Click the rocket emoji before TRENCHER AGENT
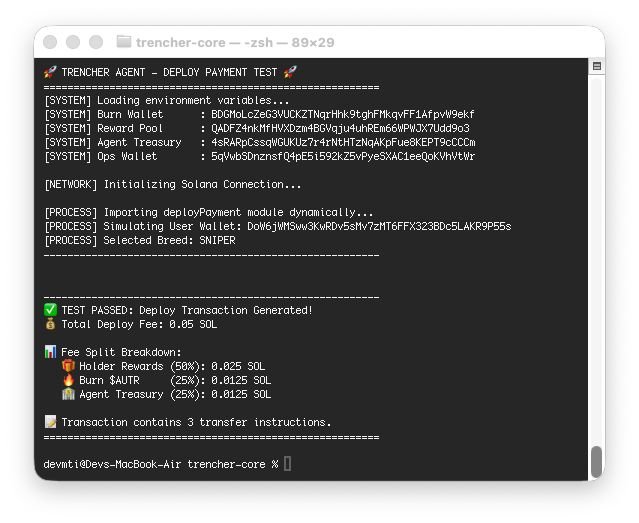Viewport: 639px width, 523px height. click(x=50, y=72)
